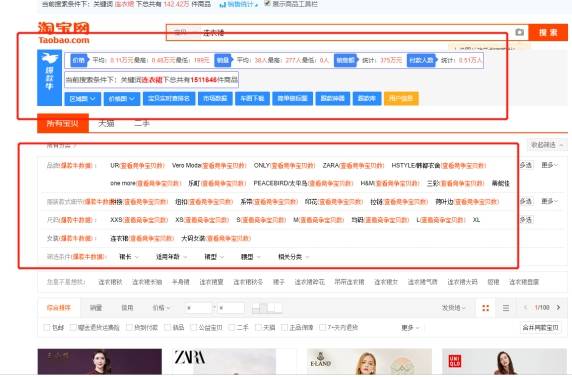Click the 销售统计 chart icon
Image resolution: width=572 pixels, height=377 pixels.
pos(223,4)
